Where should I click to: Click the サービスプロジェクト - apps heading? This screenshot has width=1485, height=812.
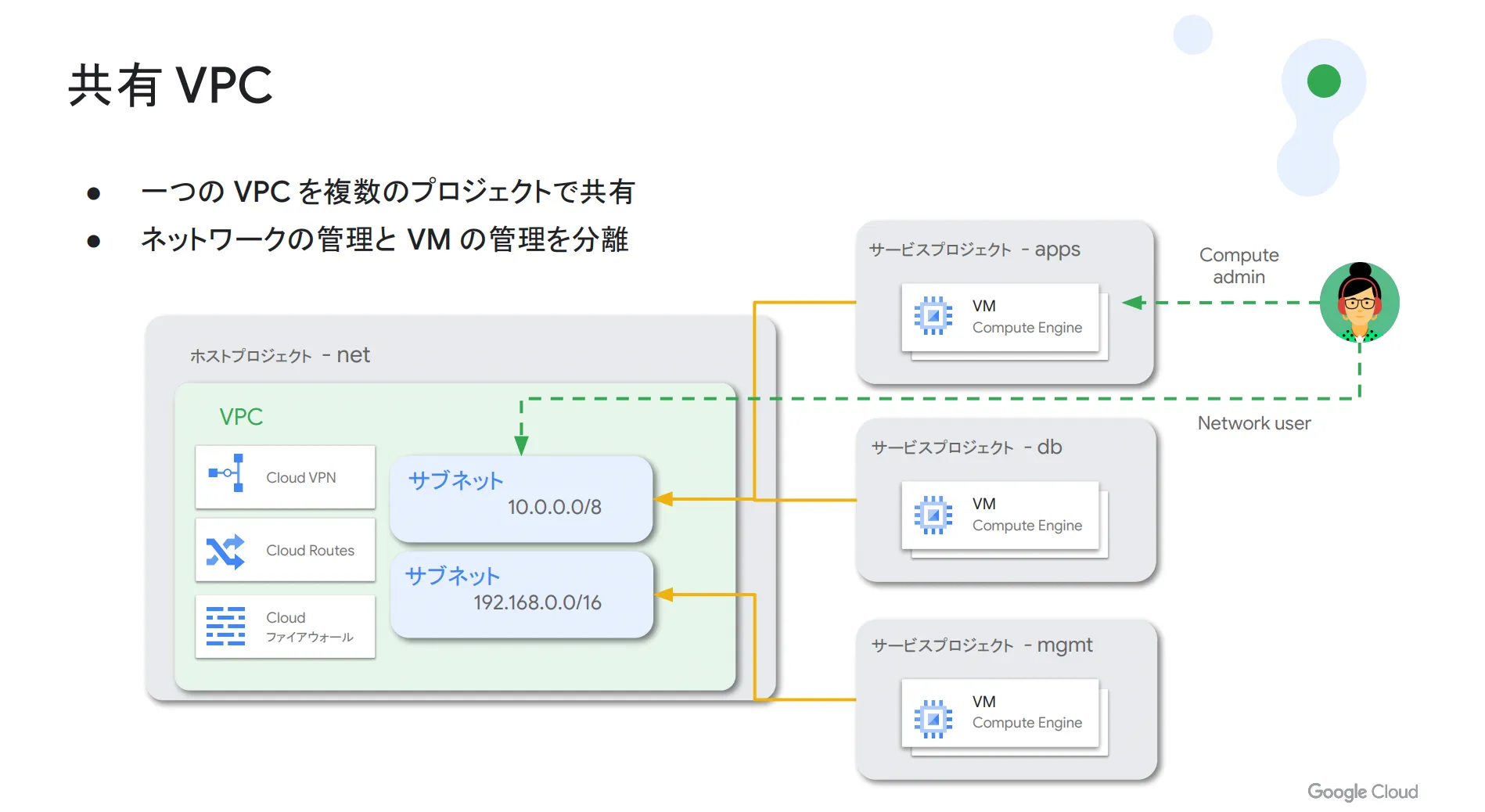[x=974, y=250]
